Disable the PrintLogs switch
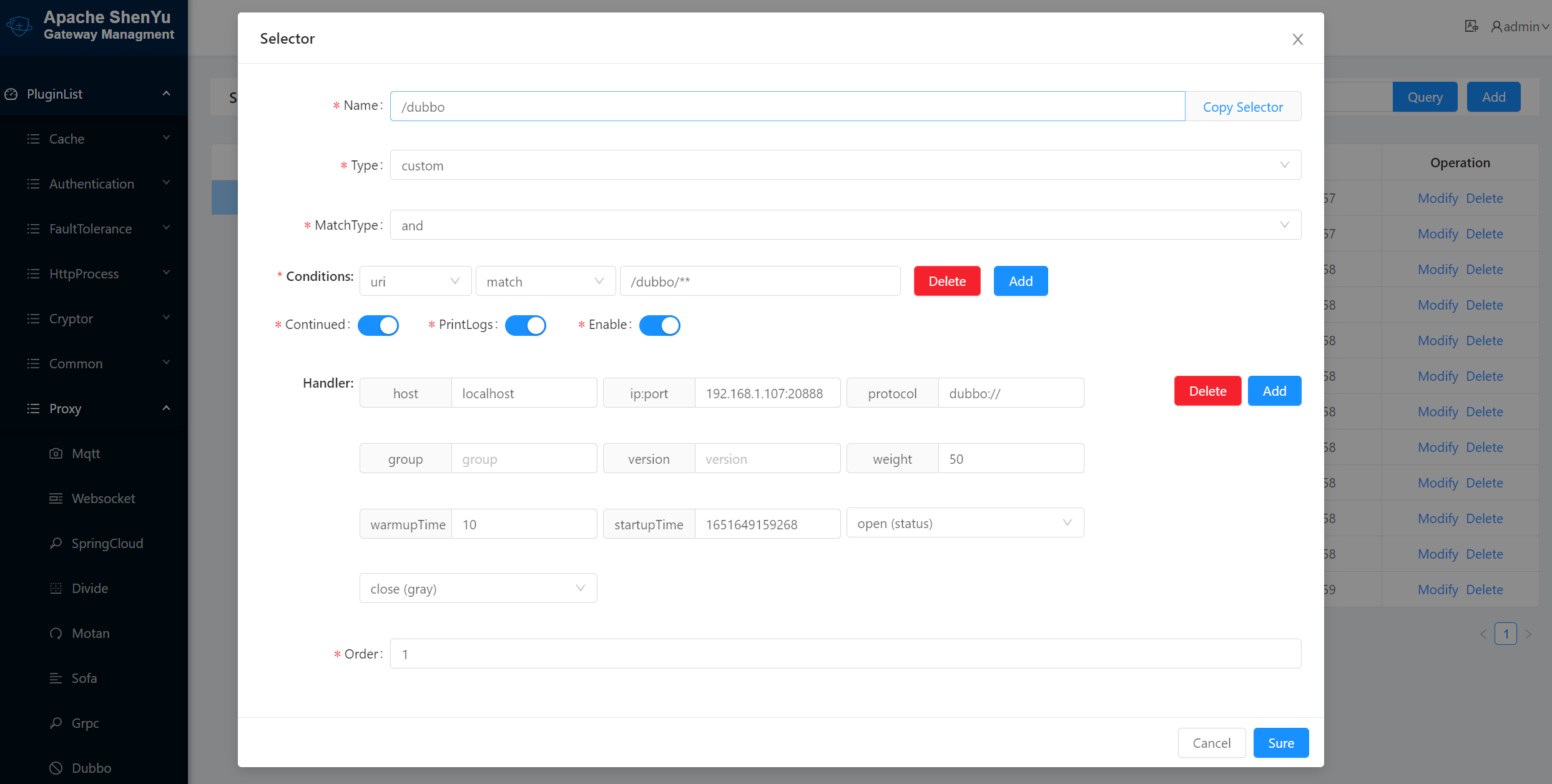 coord(525,325)
